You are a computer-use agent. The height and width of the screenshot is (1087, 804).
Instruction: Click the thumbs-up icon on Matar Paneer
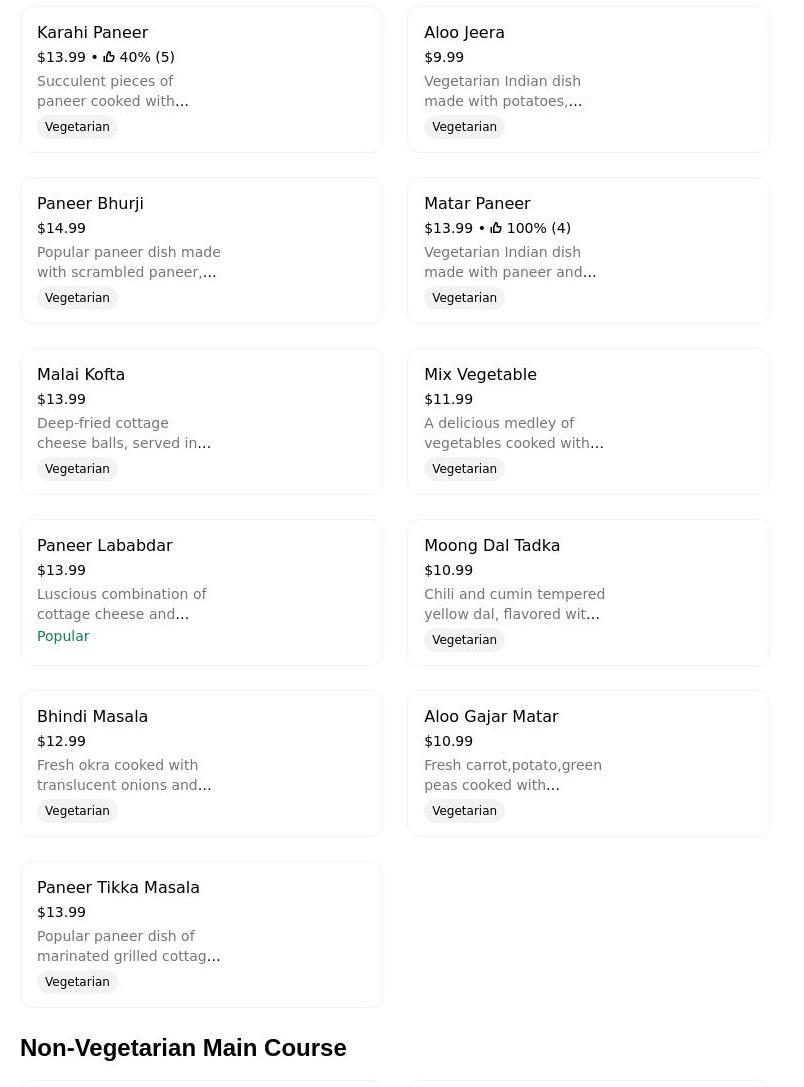pyautogui.click(x=496, y=228)
